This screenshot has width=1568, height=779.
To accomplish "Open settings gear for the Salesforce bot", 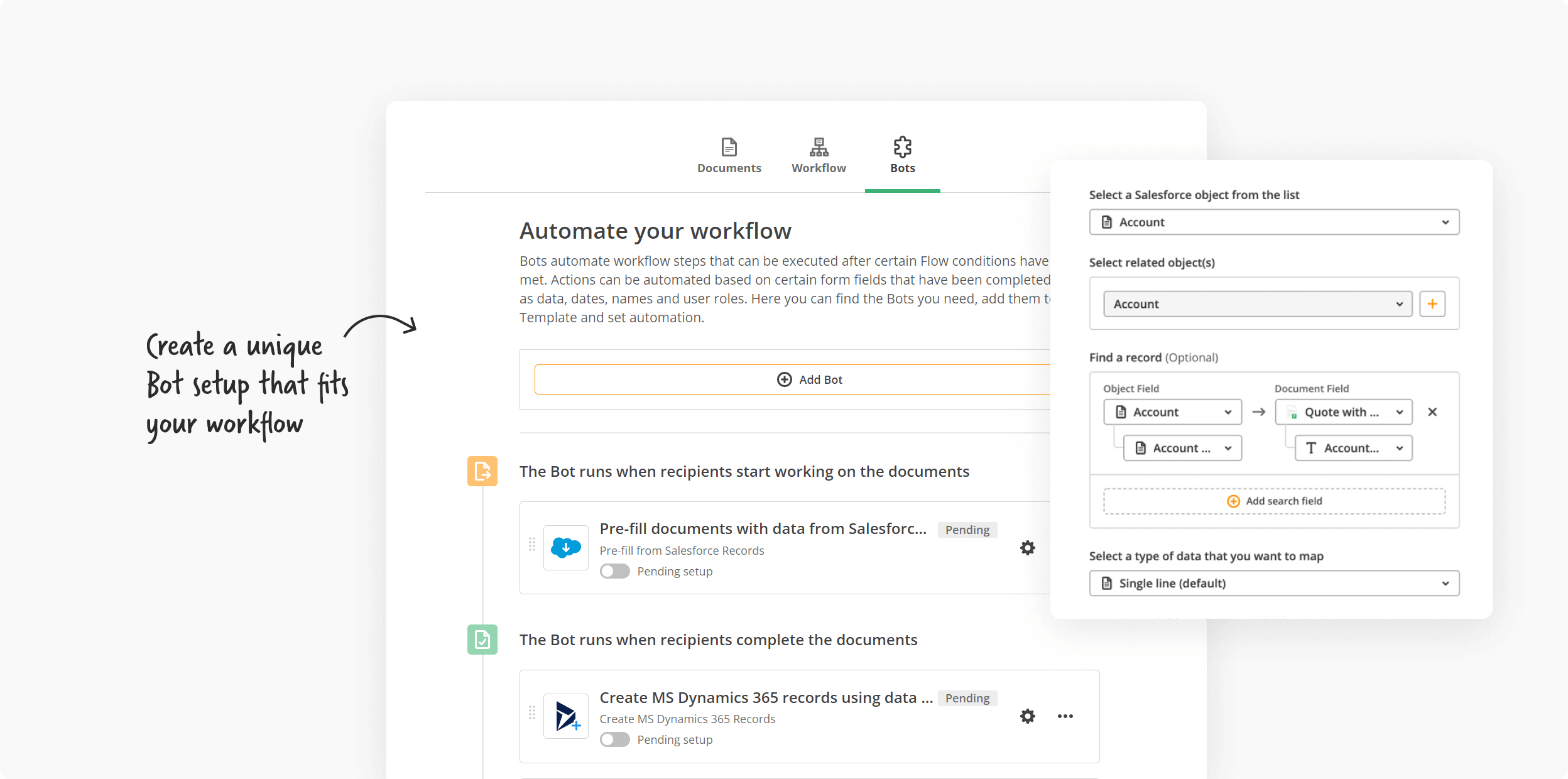I will [1027, 547].
